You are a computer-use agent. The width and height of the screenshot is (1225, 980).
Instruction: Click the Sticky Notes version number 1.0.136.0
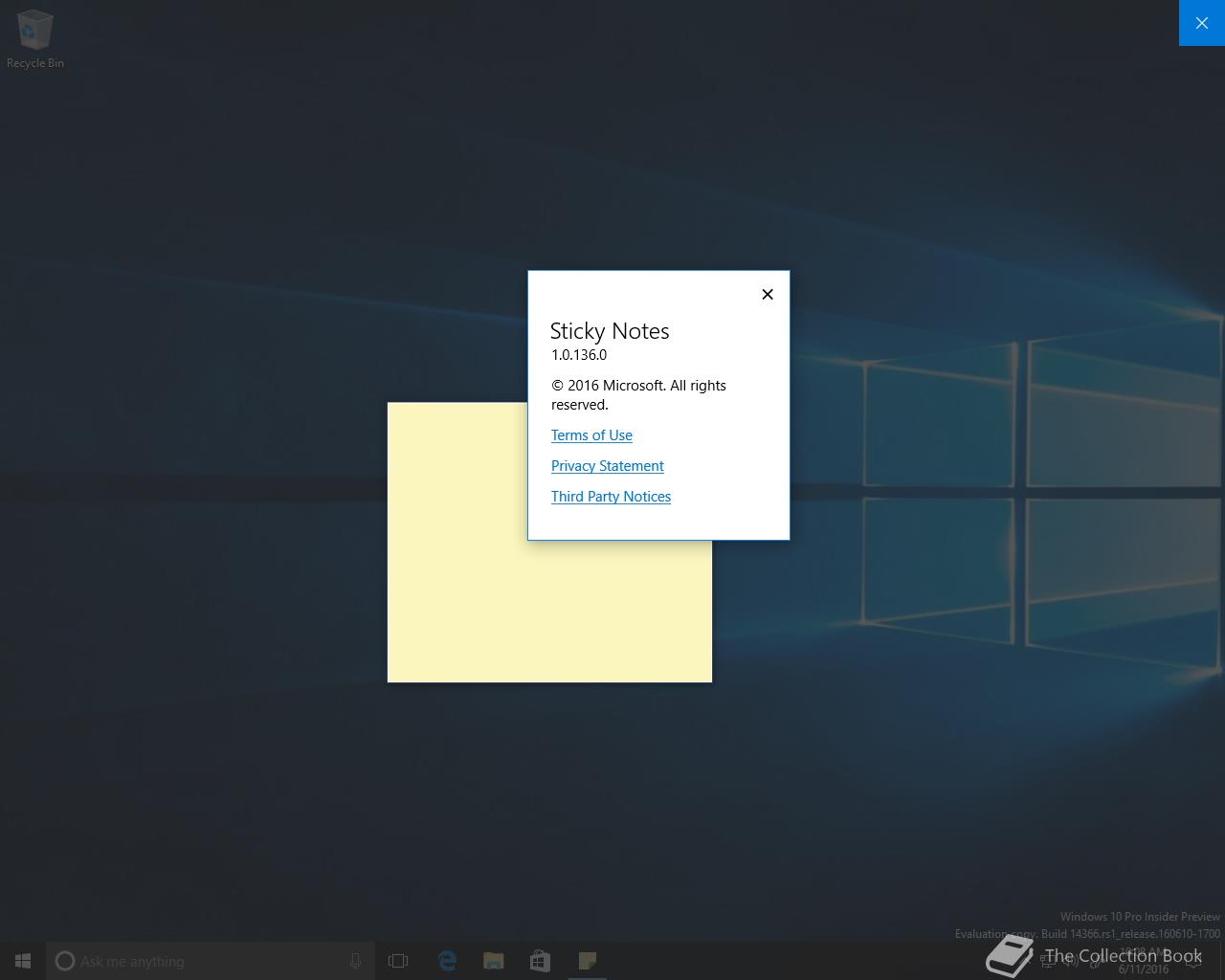pos(579,355)
